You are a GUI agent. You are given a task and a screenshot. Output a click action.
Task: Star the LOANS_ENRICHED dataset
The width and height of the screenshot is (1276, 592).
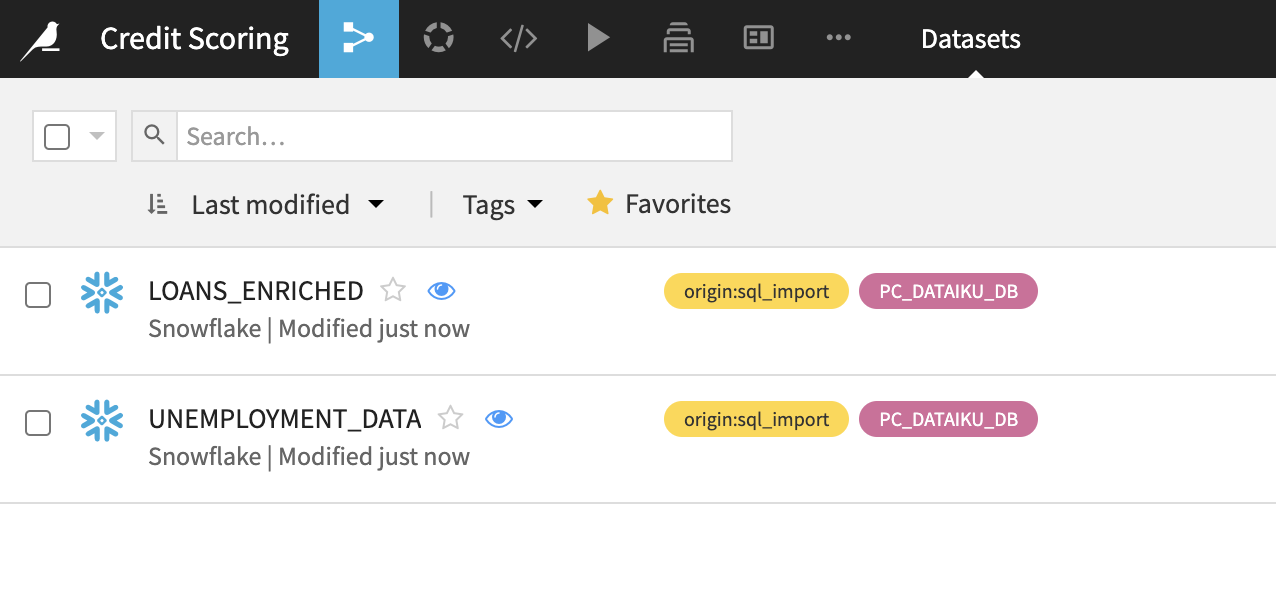click(393, 291)
